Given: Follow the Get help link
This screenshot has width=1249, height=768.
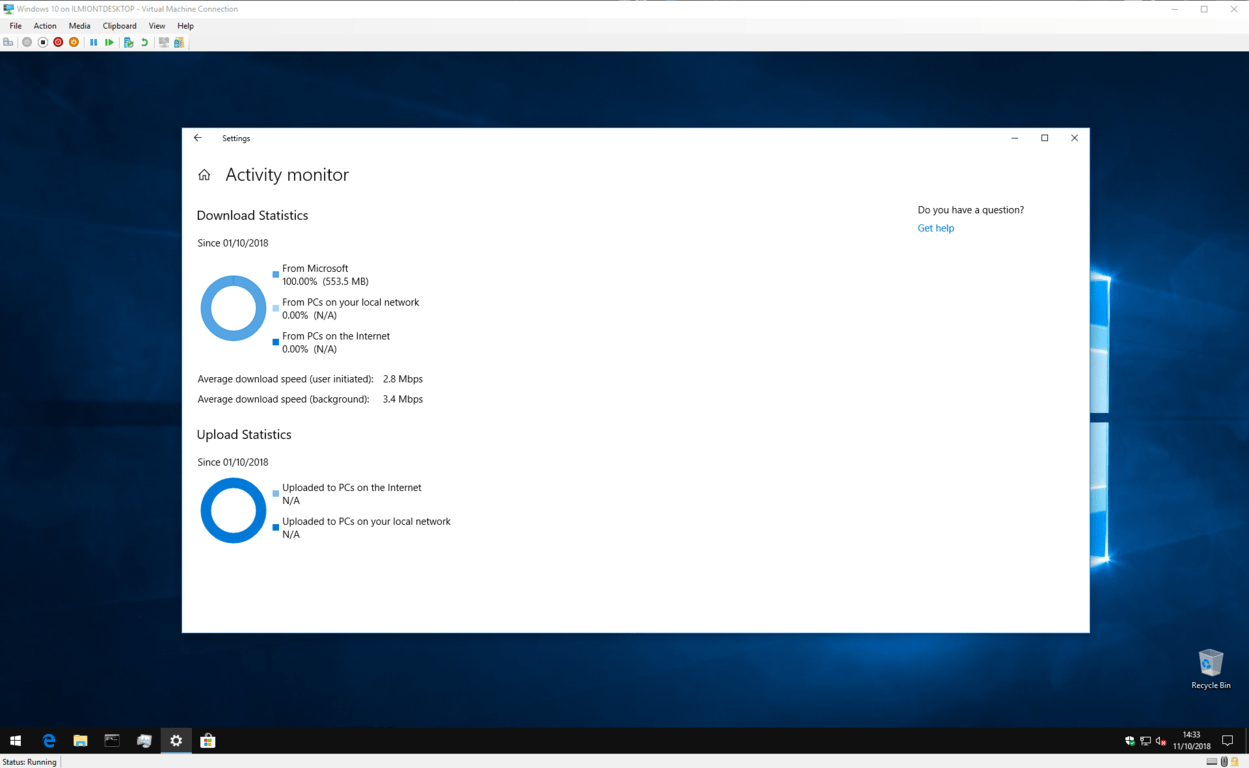Looking at the screenshot, I should (x=936, y=228).
